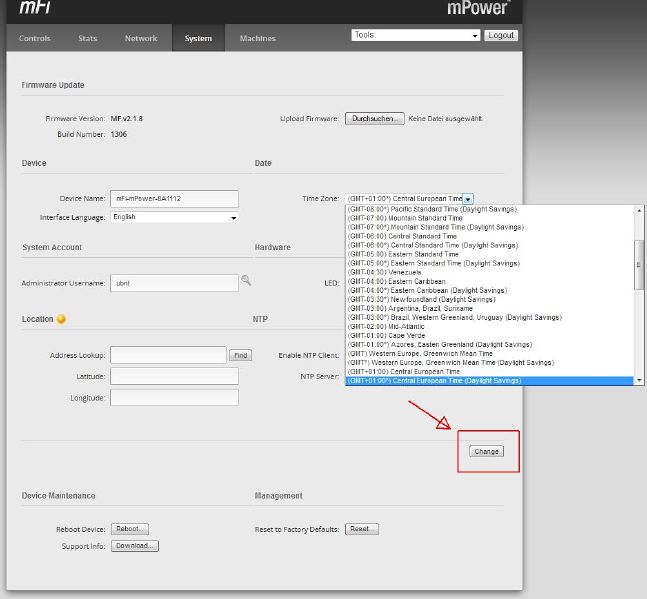Click the Find address button

pyautogui.click(x=241, y=355)
